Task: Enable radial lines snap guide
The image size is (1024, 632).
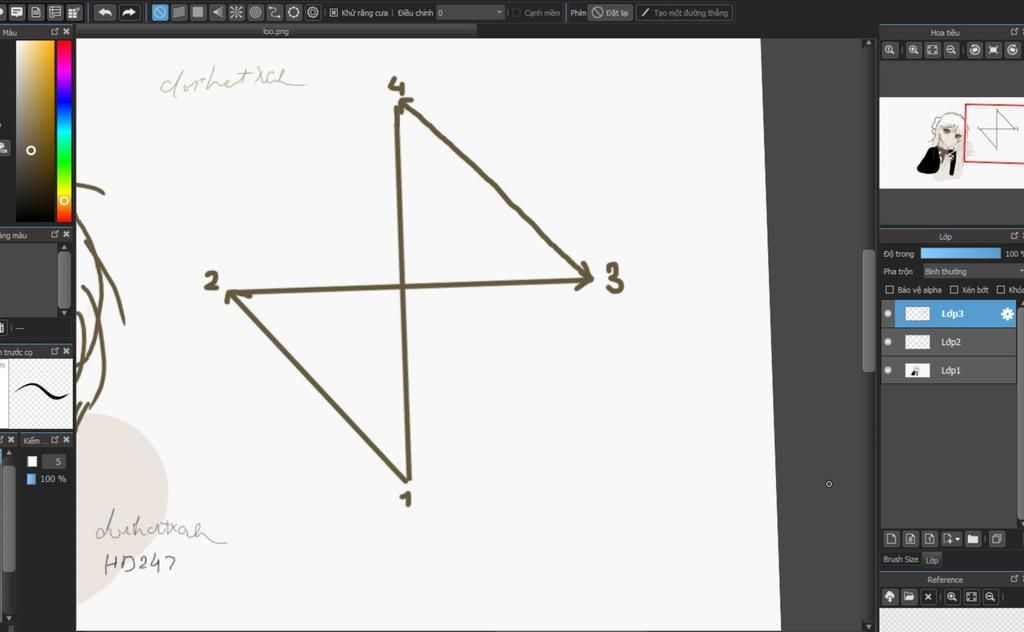Action: click(236, 12)
